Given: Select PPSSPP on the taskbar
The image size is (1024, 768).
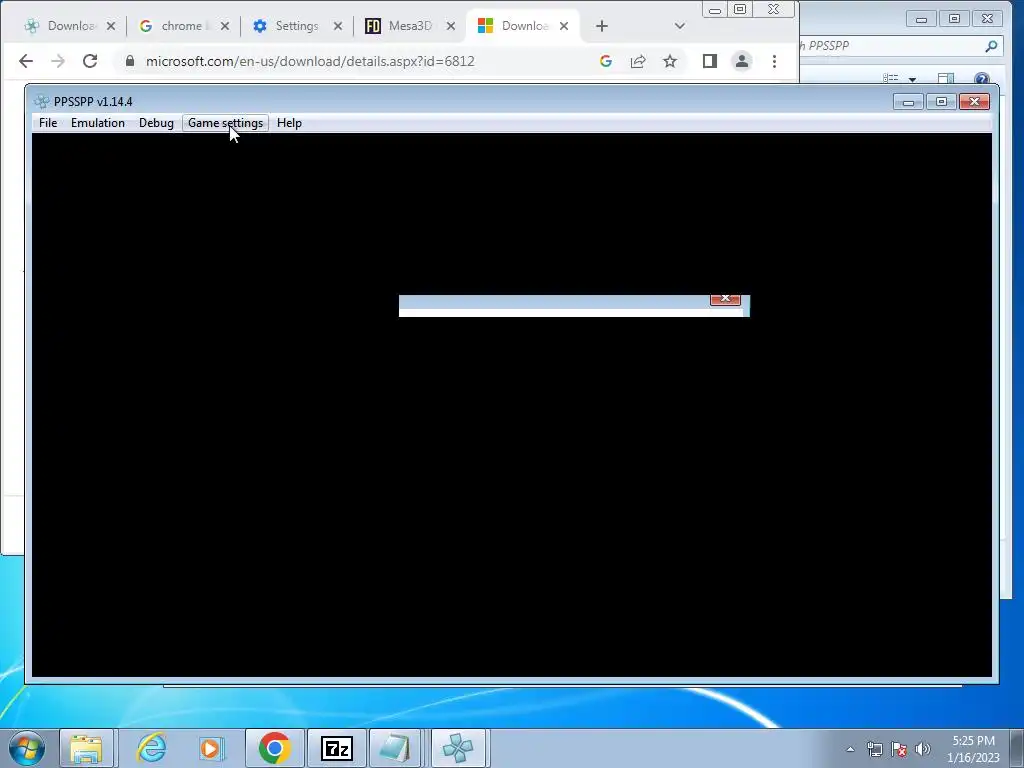Looking at the screenshot, I should (x=458, y=748).
